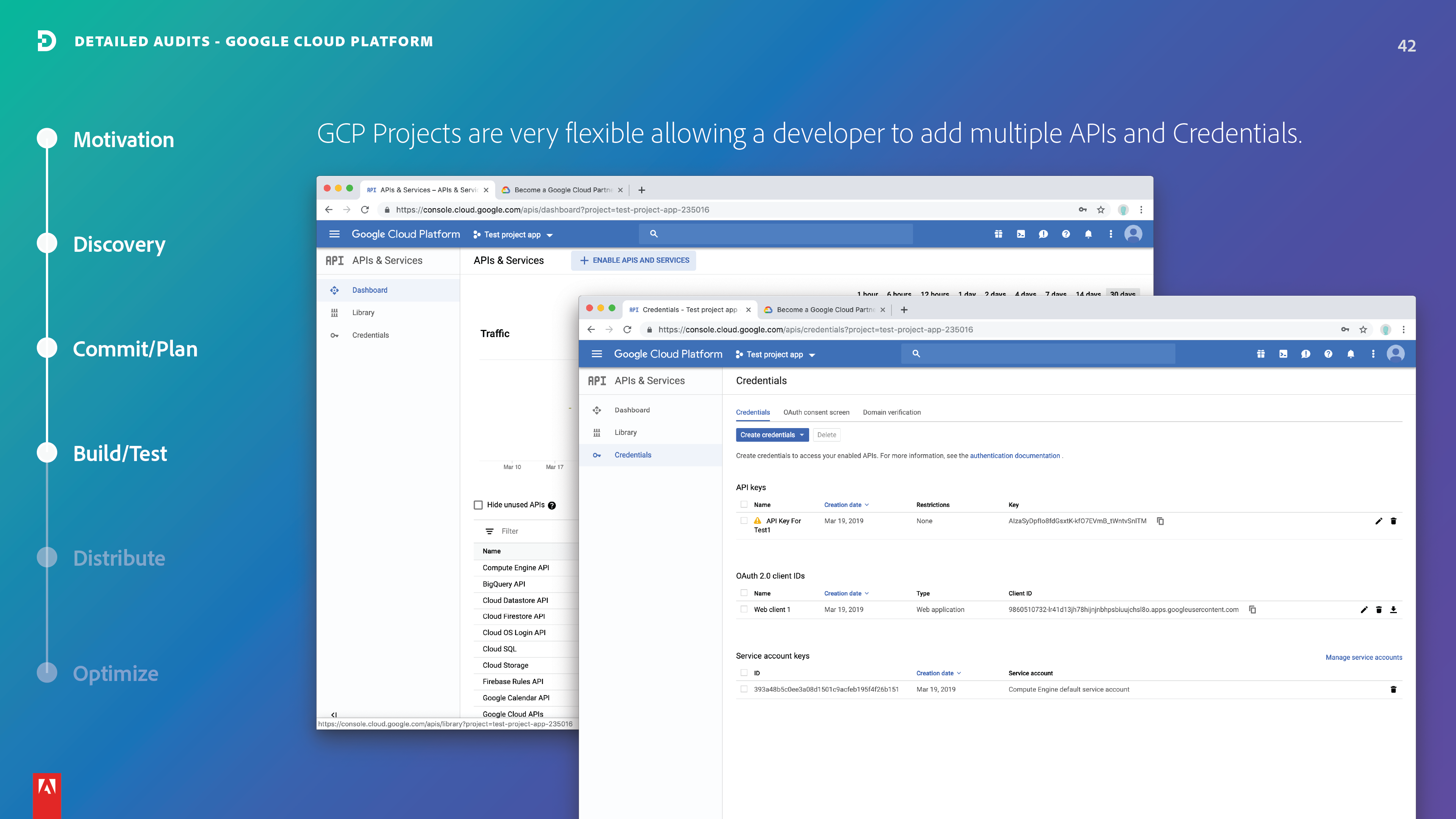Select the 30 days traffic range
Viewport: 1456px width, 819px height.
[x=1122, y=293]
